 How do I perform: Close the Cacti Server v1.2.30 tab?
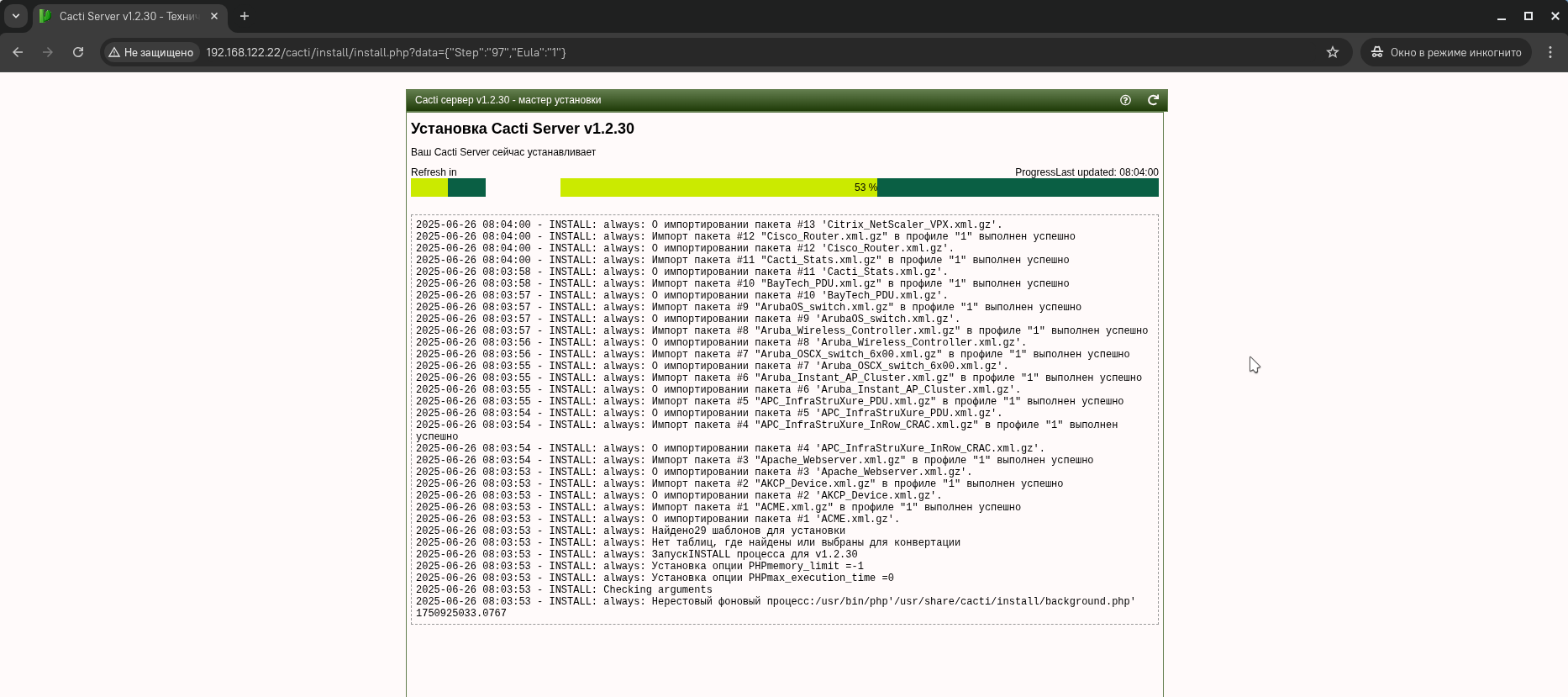pos(214,16)
